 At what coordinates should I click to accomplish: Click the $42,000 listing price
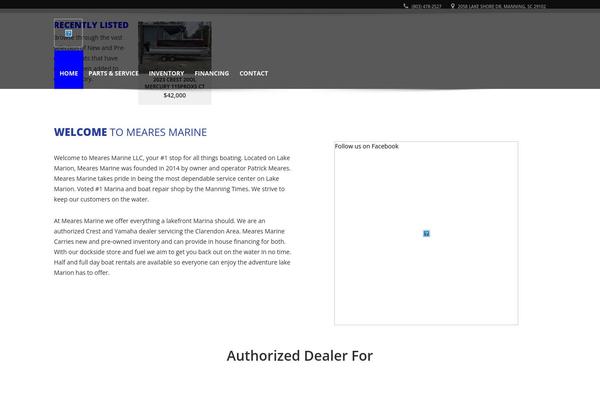[x=175, y=95]
